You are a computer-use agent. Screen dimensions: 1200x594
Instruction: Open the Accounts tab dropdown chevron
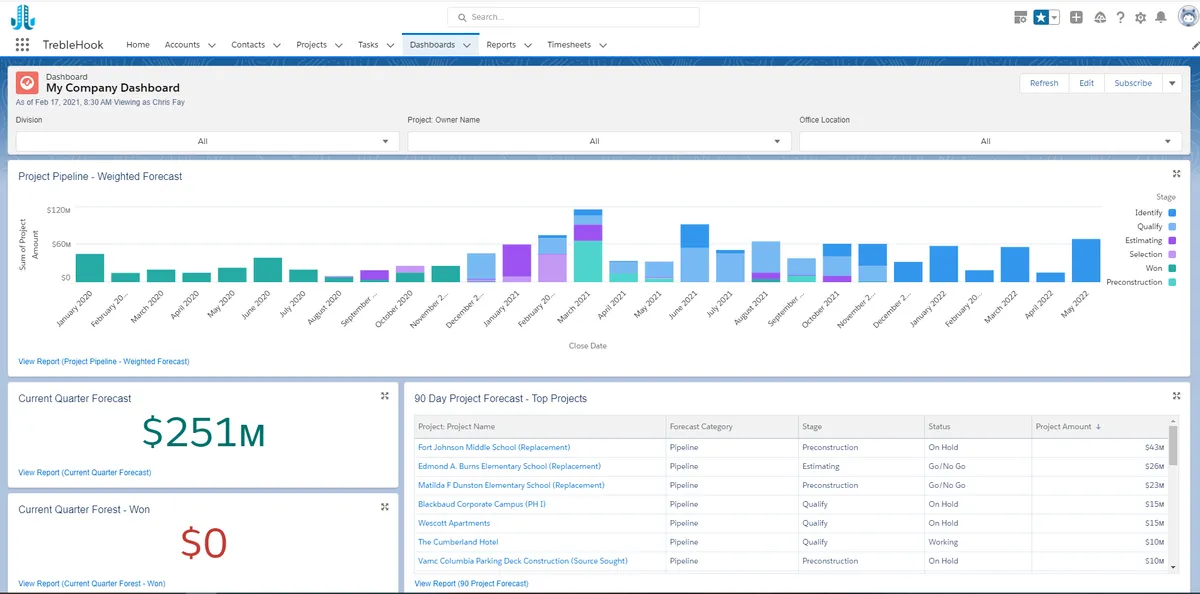coord(211,45)
